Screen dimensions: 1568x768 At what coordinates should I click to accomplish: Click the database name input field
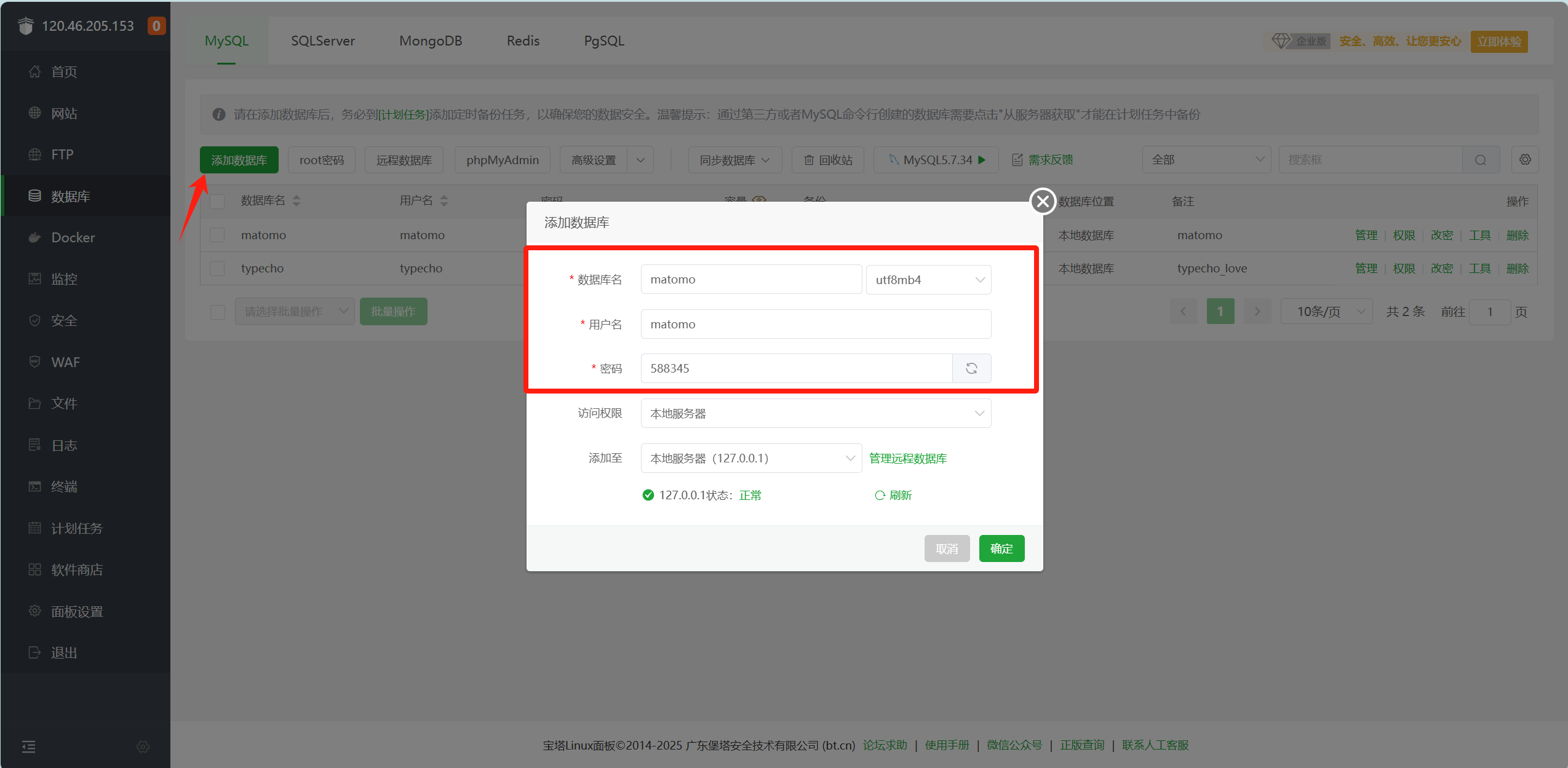pos(750,280)
